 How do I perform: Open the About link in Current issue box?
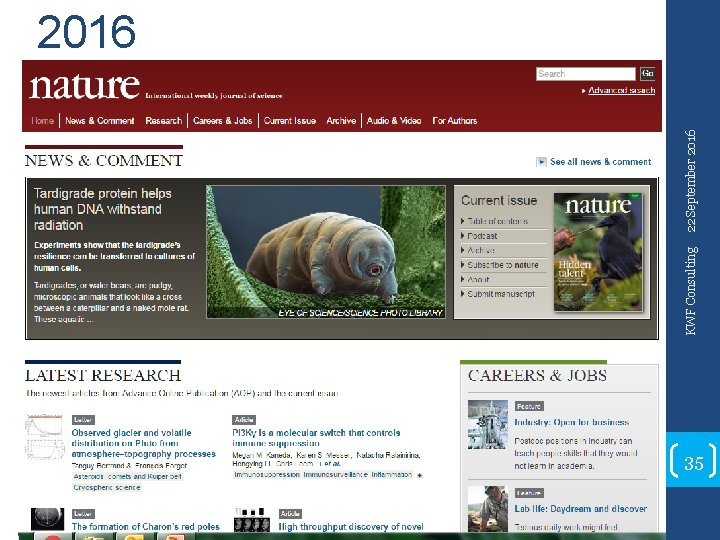pos(478,280)
